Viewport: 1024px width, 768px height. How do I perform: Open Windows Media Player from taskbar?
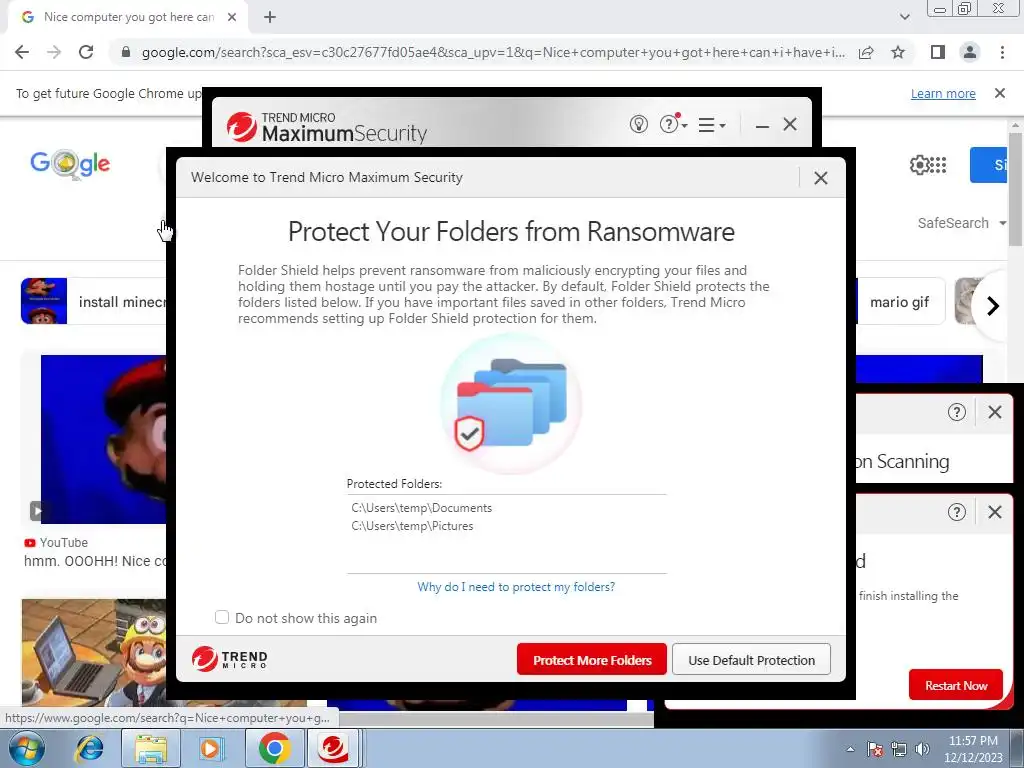point(211,748)
